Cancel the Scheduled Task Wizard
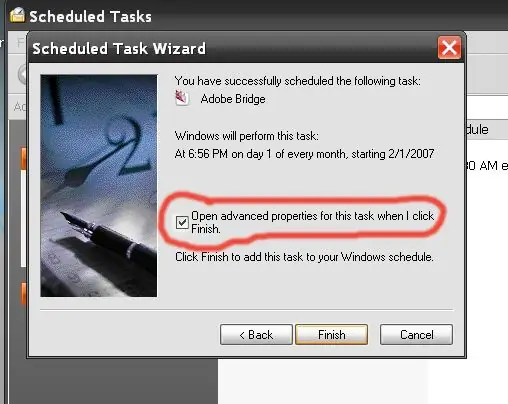Viewport: 508px width, 404px height. coord(416,334)
